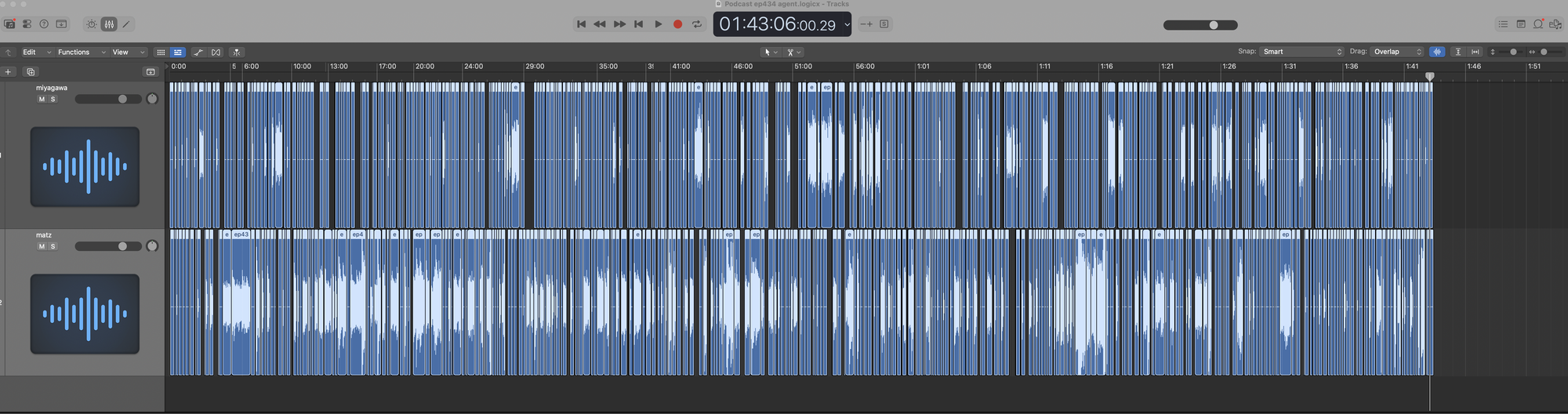Click the horizontal auto zoom button
Viewport: 1568px width, 414px height.
click(1475, 52)
